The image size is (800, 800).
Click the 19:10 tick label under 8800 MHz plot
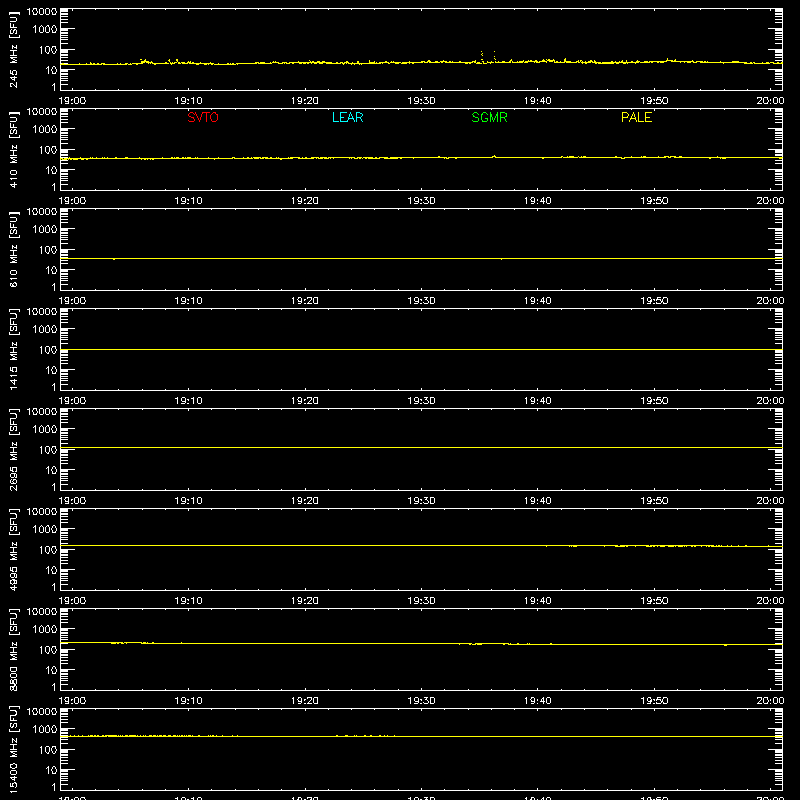click(x=188, y=701)
